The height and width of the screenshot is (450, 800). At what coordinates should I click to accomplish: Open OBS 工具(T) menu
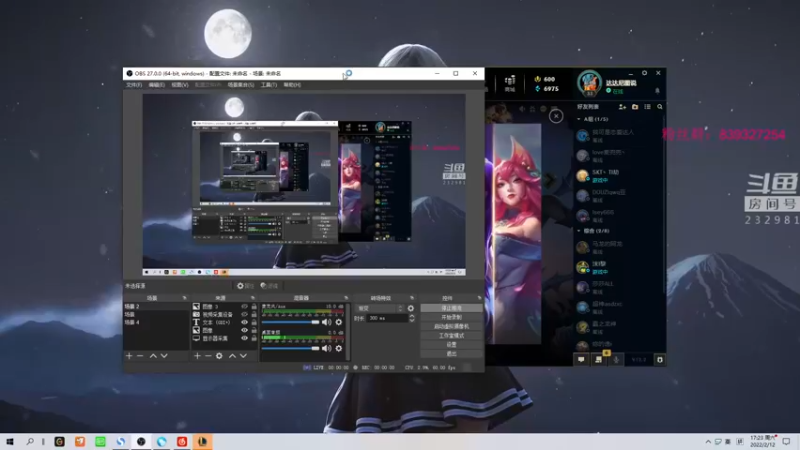coord(269,85)
